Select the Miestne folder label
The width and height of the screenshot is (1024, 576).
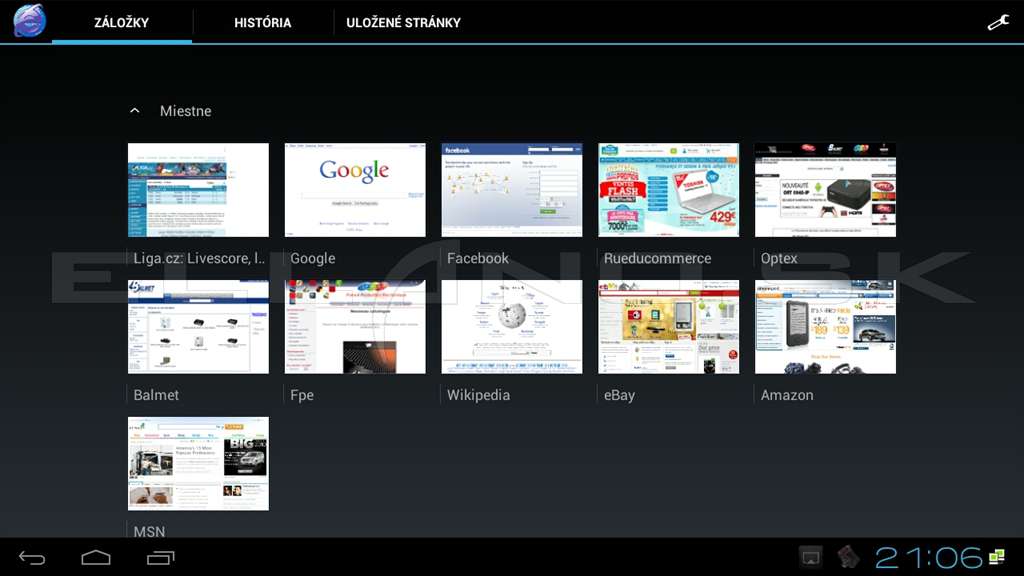pos(185,111)
